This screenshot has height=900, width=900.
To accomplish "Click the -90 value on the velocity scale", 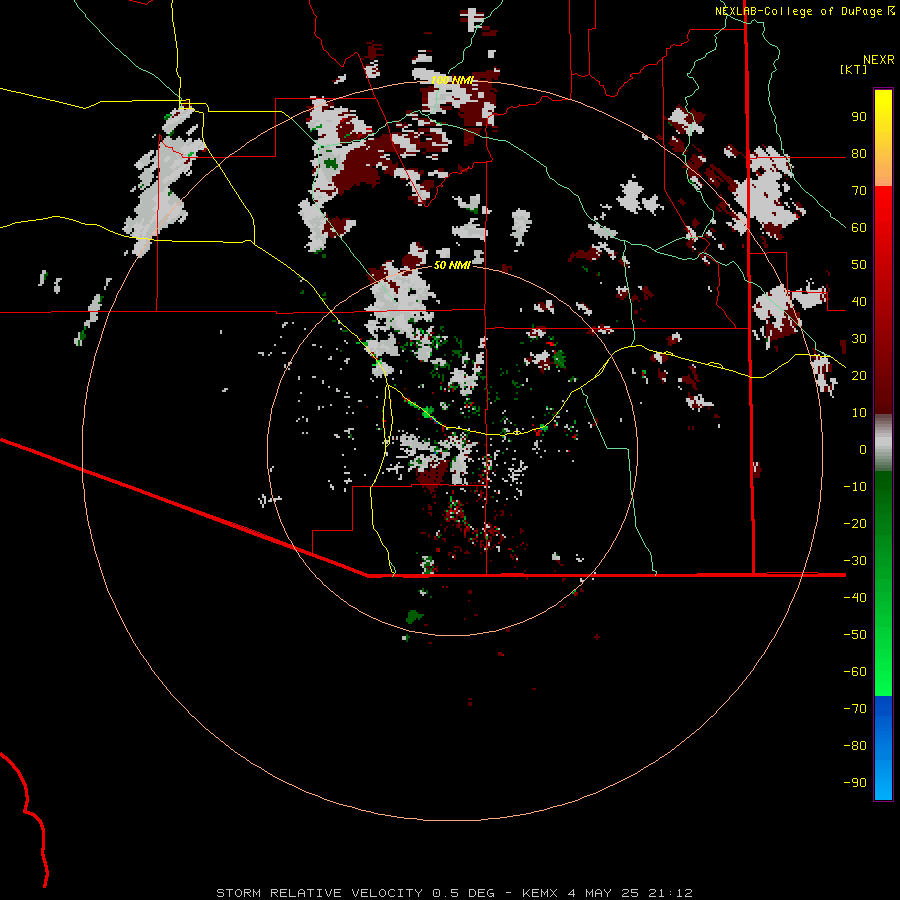I will point(855,783).
